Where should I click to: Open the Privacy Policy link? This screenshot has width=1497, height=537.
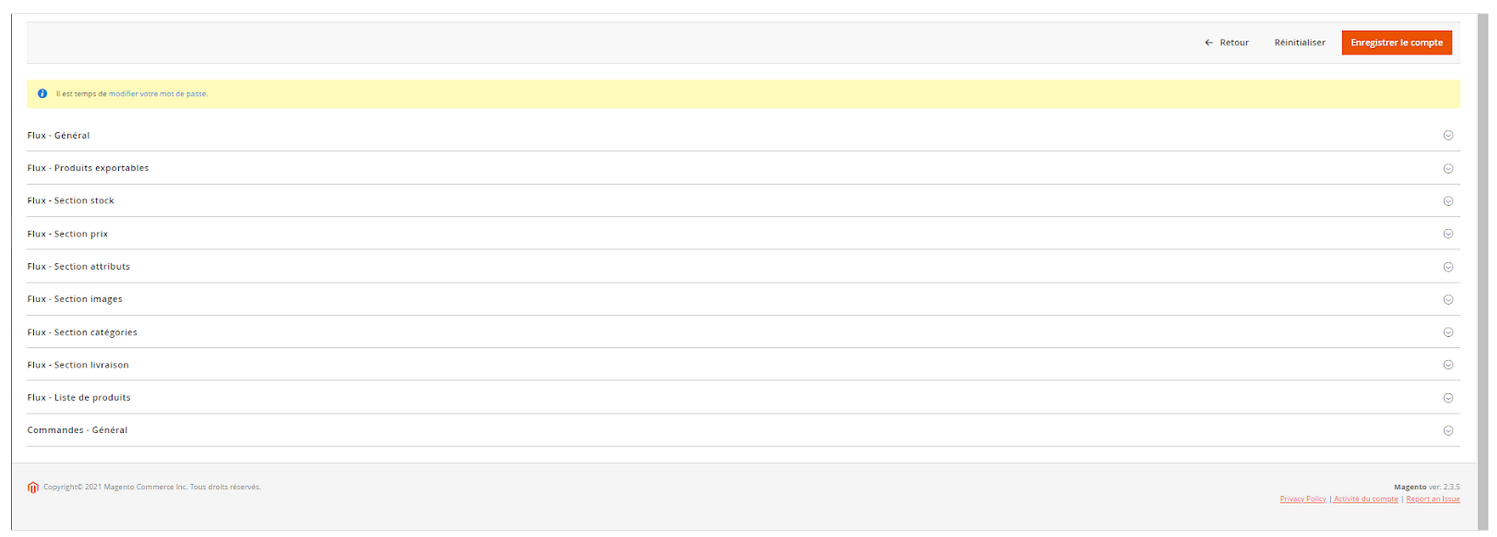tap(1303, 499)
